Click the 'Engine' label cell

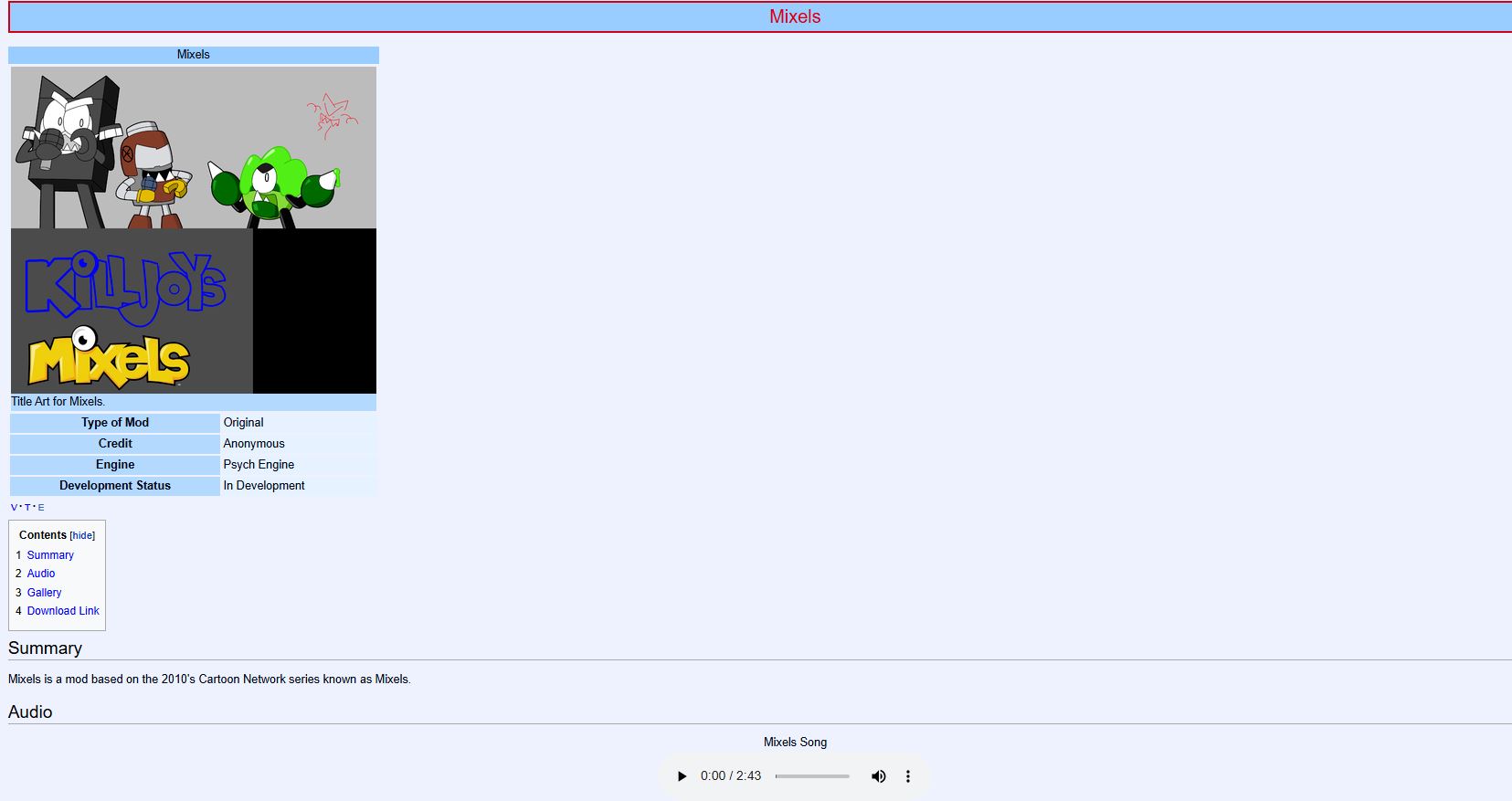(115, 465)
